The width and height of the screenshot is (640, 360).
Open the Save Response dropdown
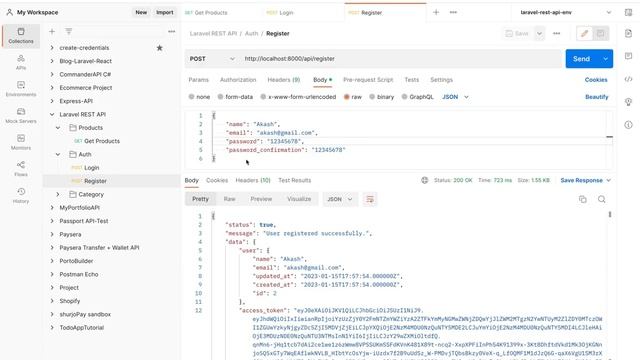tap(585, 180)
